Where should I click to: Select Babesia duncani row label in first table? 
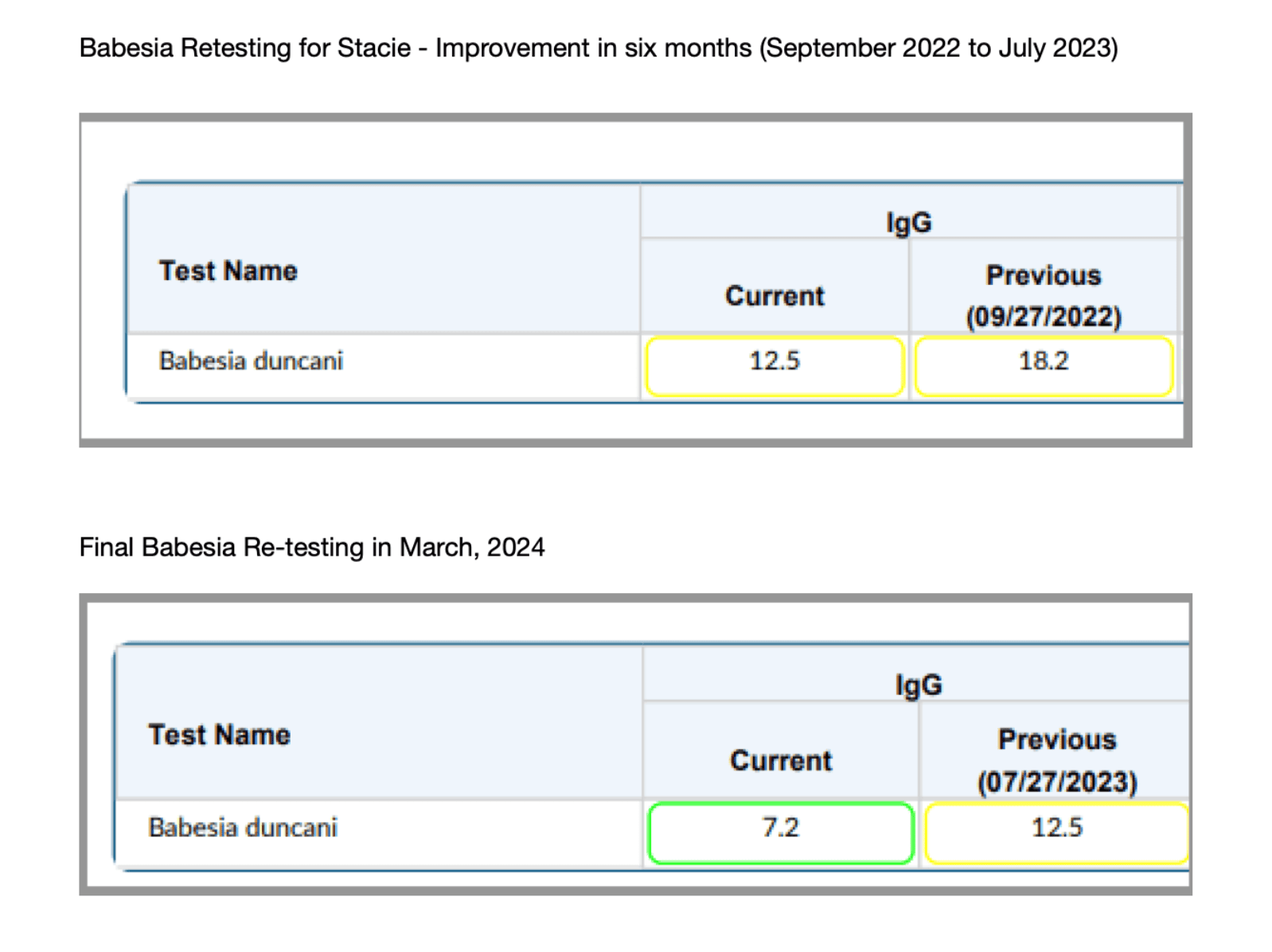[251, 361]
